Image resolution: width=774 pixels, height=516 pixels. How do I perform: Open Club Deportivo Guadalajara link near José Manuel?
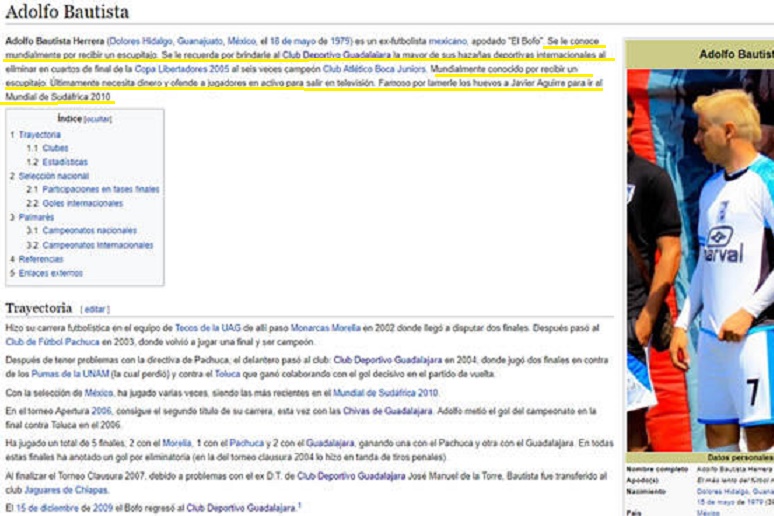click(x=351, y=476)
